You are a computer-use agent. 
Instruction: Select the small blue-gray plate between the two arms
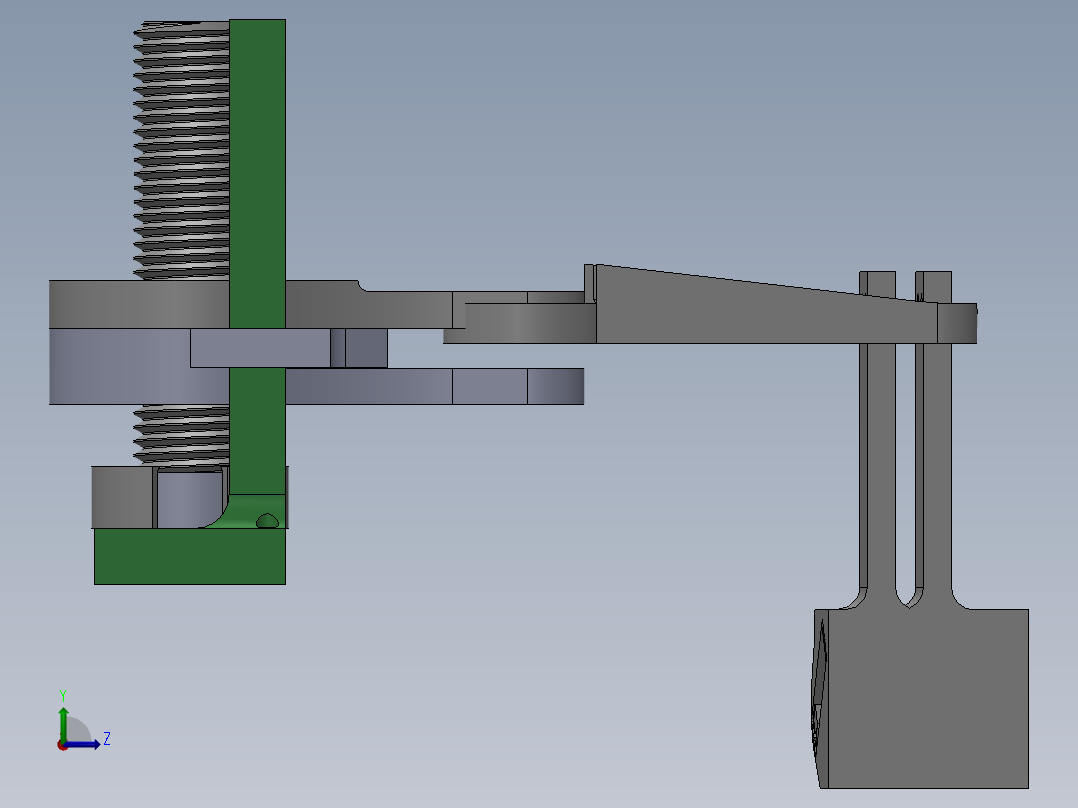[x=289, y=348]
